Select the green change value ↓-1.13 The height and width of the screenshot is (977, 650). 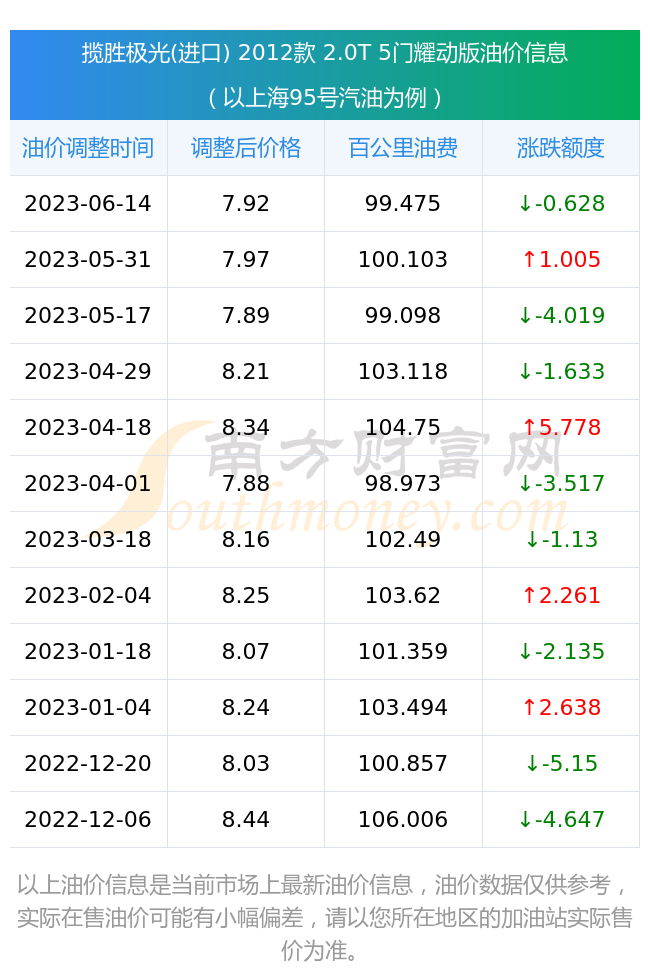(x=562, y=540)
